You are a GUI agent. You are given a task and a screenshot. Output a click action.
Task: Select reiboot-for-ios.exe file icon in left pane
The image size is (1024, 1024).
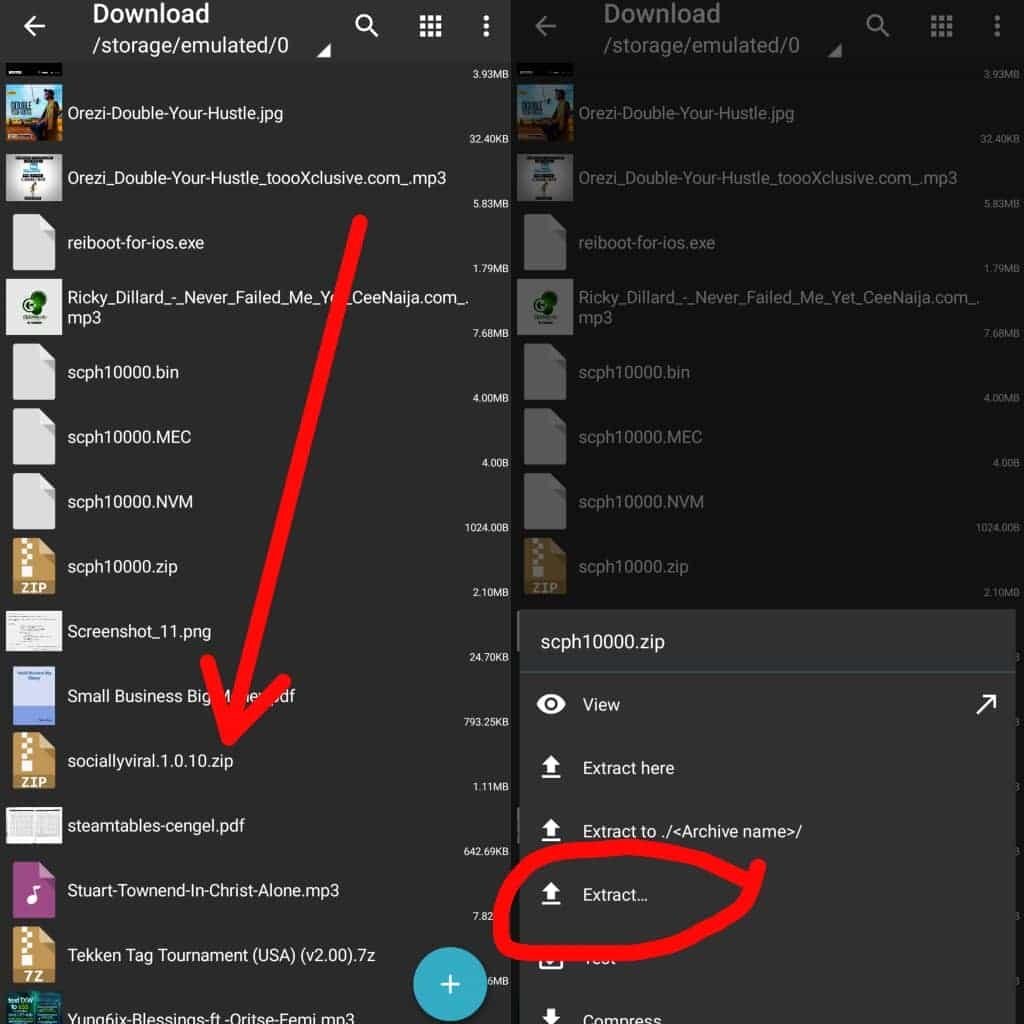[x=34, y=242]
